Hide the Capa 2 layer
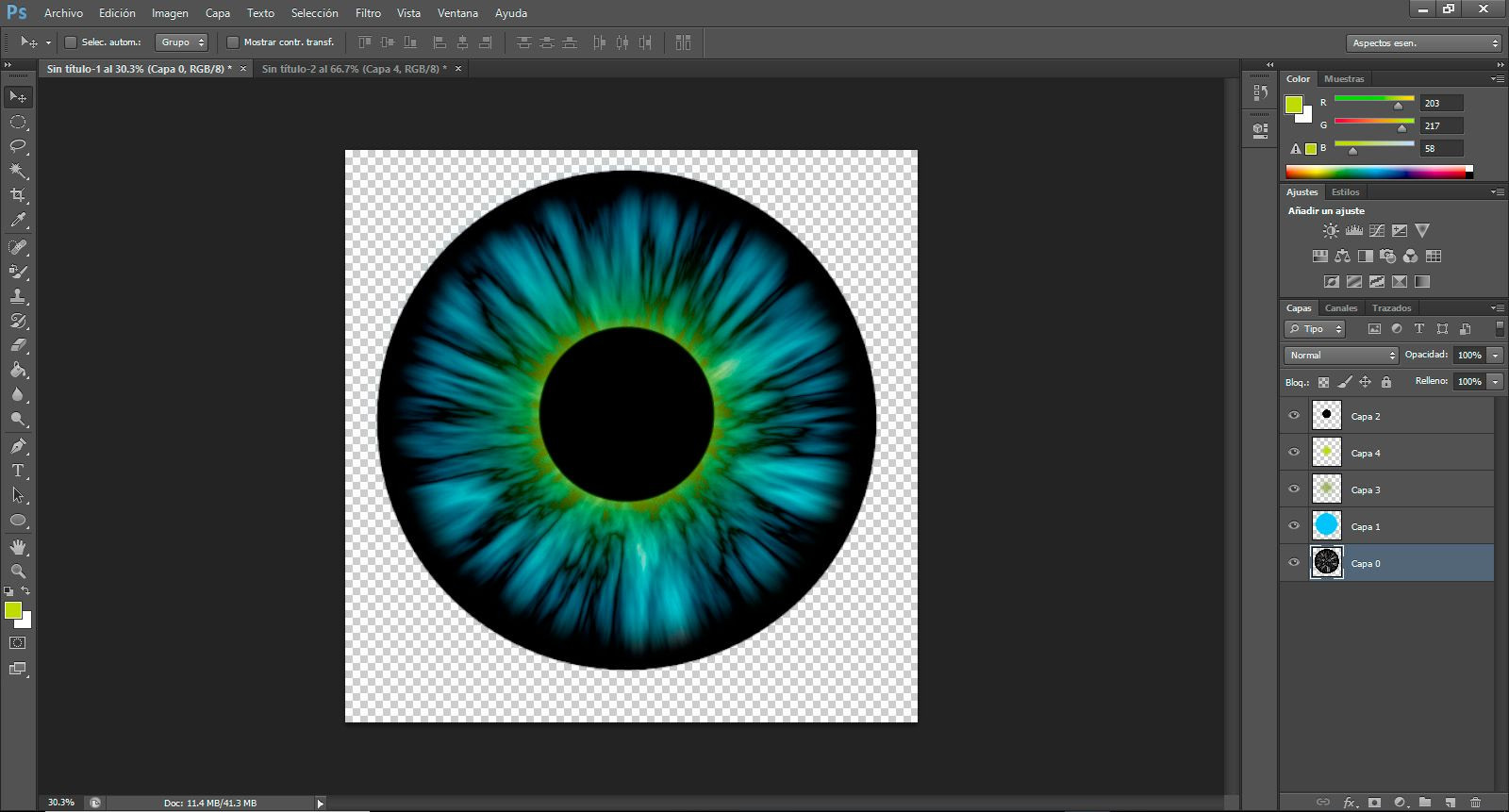 (1294, 415)
